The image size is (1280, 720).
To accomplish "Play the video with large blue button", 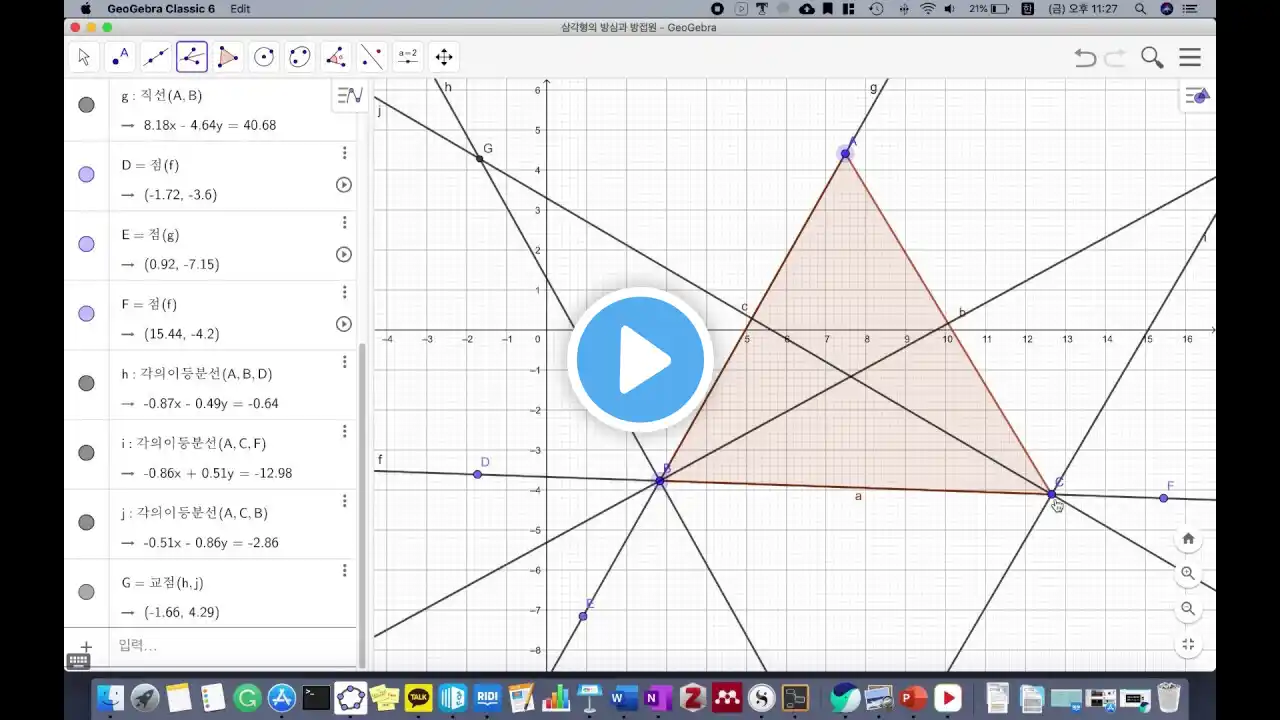I will point(640,359).
